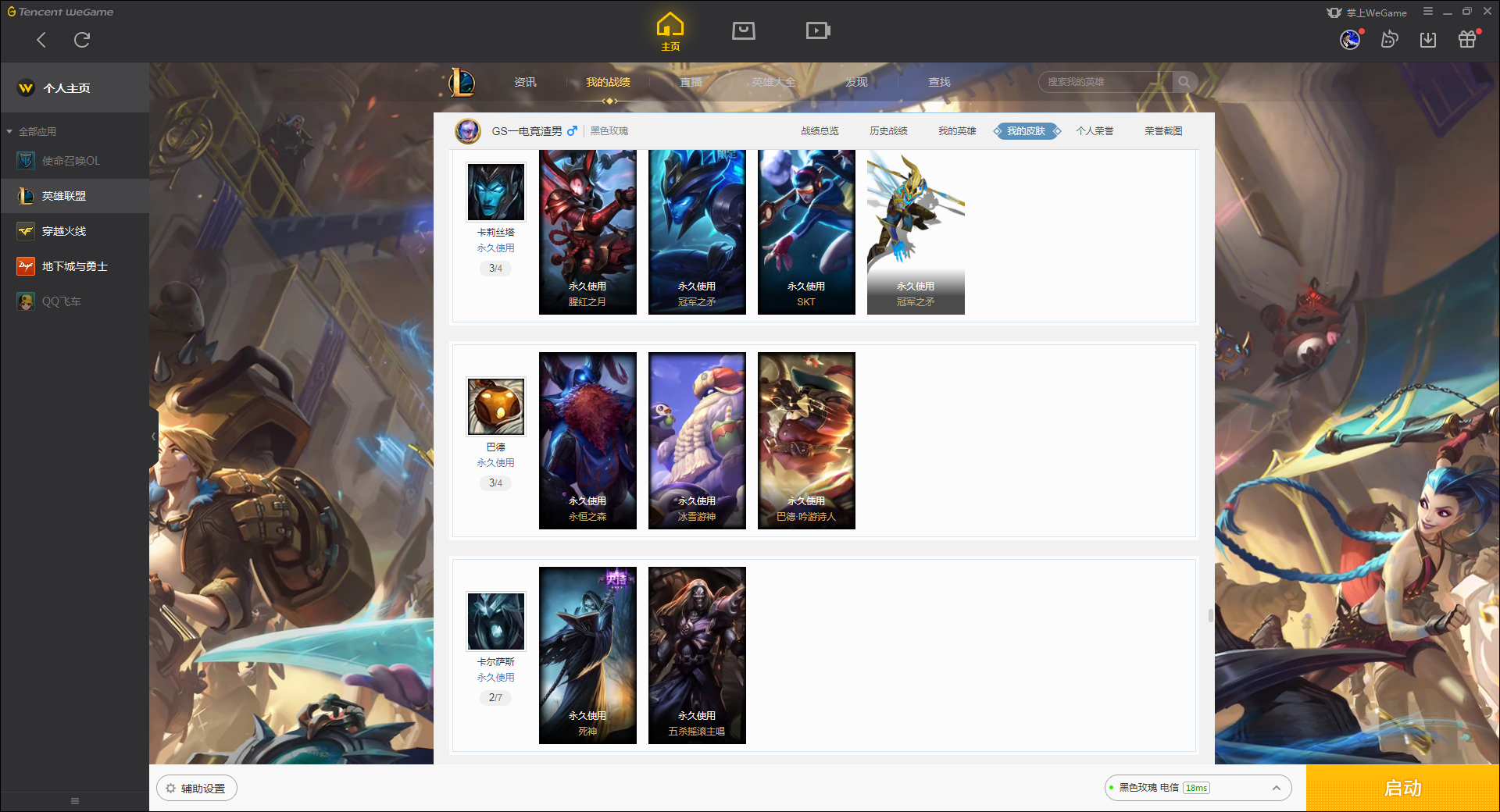Image resolution: width=1500 pixels, height=812 pixels.
Task: Select 穿越火线 in the sidebar
Action: [x=75, y=231]
